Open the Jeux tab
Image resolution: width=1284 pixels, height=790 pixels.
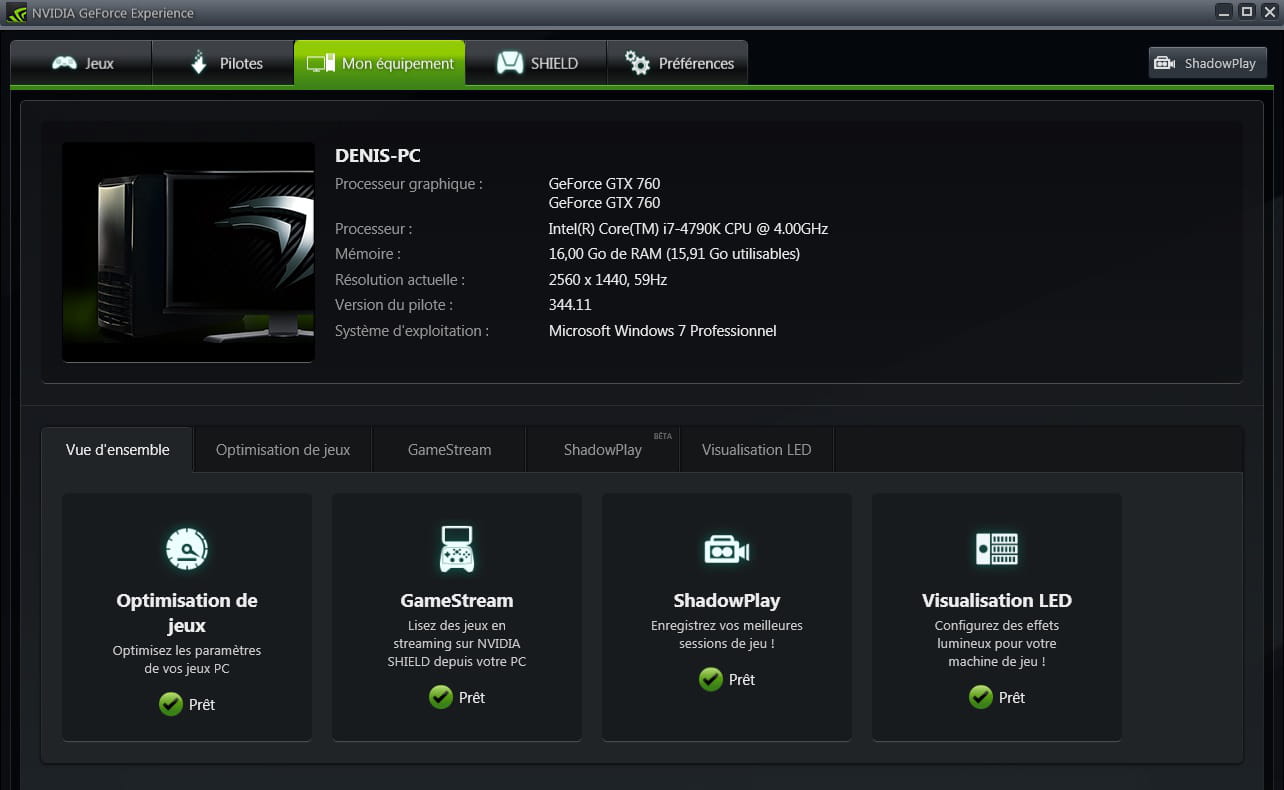coord(82,63)
